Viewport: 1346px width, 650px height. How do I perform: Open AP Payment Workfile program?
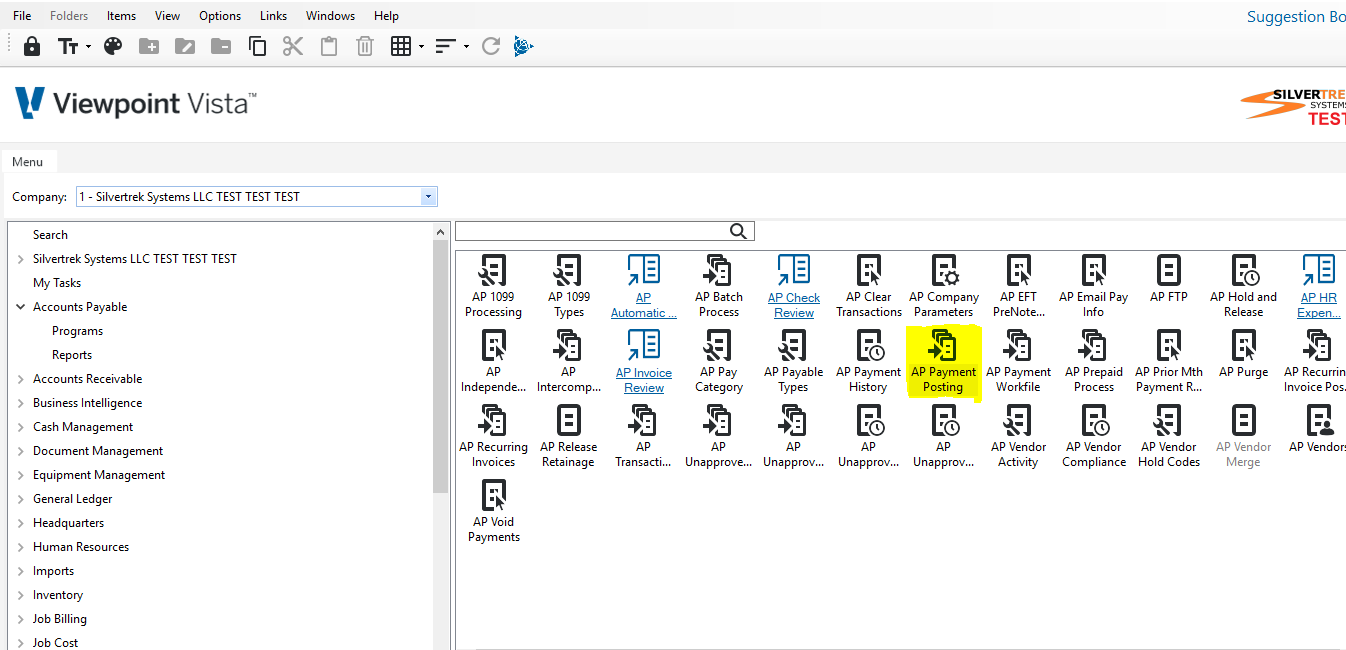pos(1019,361)
